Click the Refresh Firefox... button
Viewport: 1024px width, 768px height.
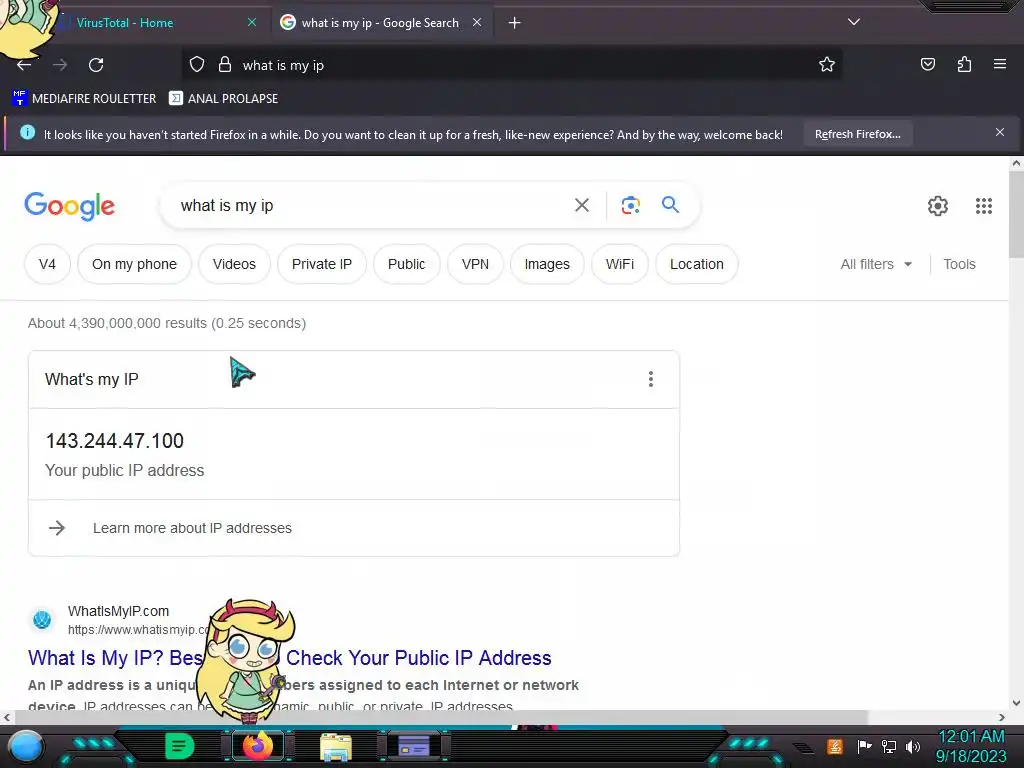(x=857, y=134)
